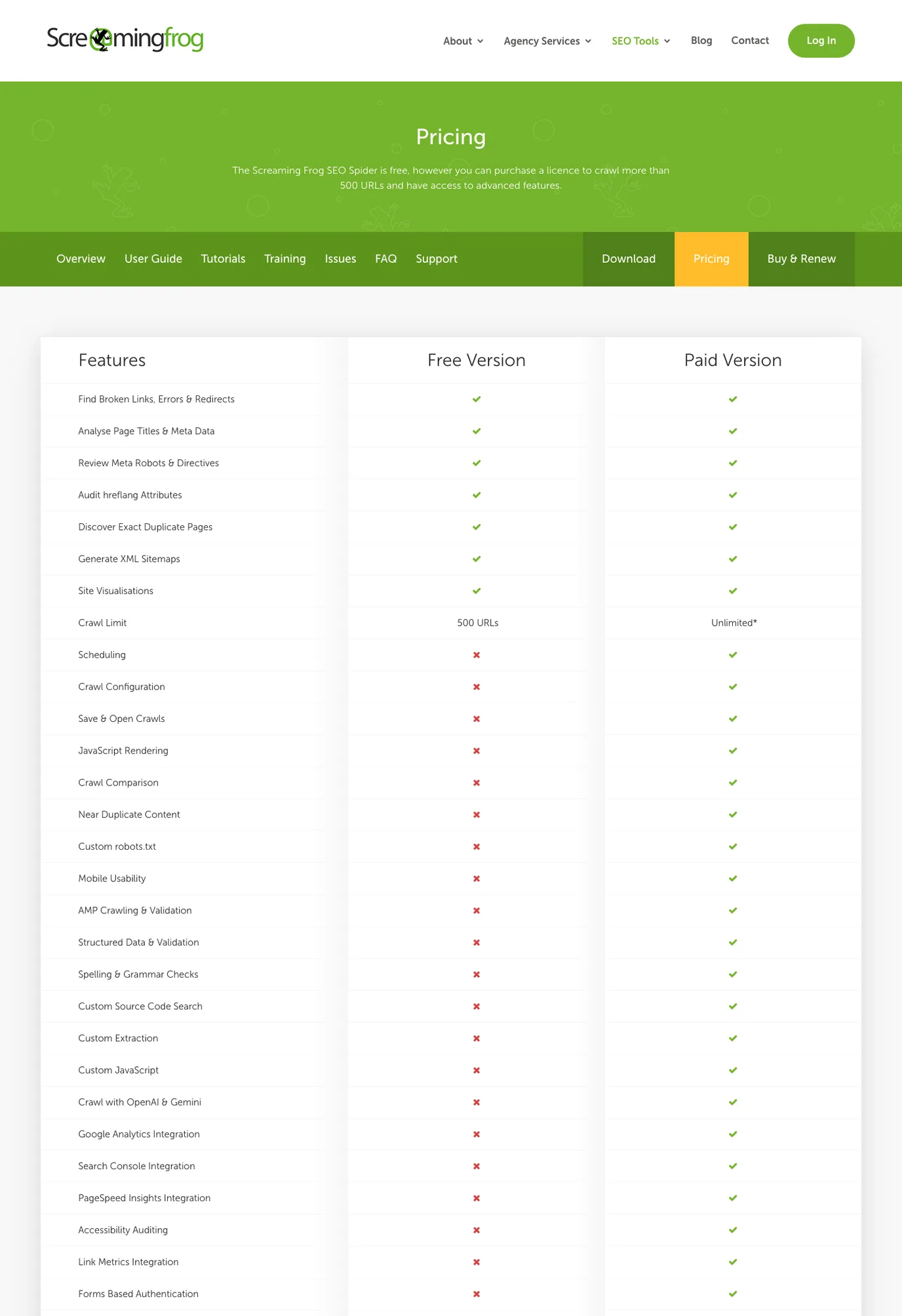Click the Screaming Frog logo
Screen dimensions: 902x1316
pyautogui.click(x=125, y=39)
